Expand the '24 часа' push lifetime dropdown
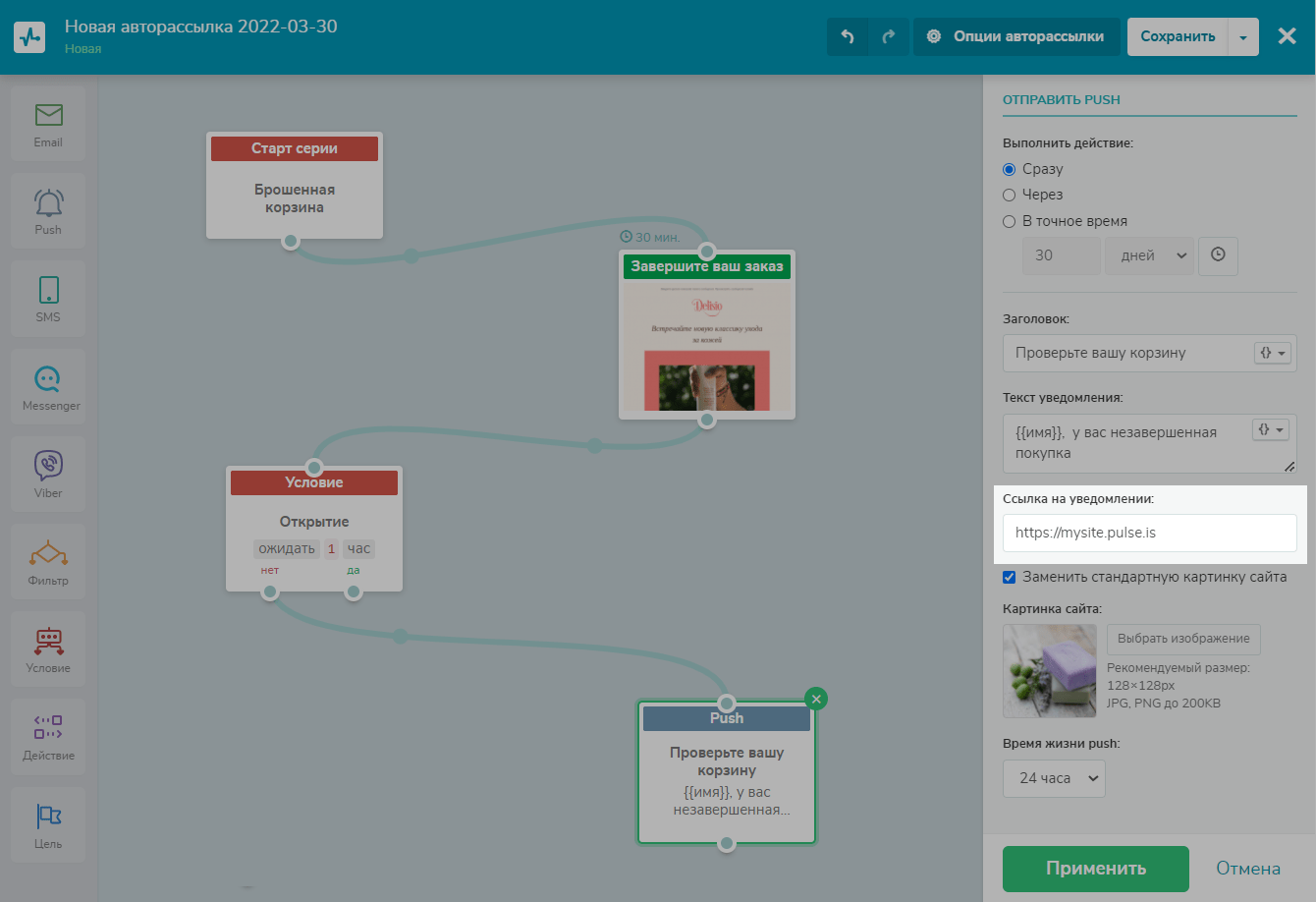Image resolution: width=1316 pixels, height=902 pixels. [1054, 778]
